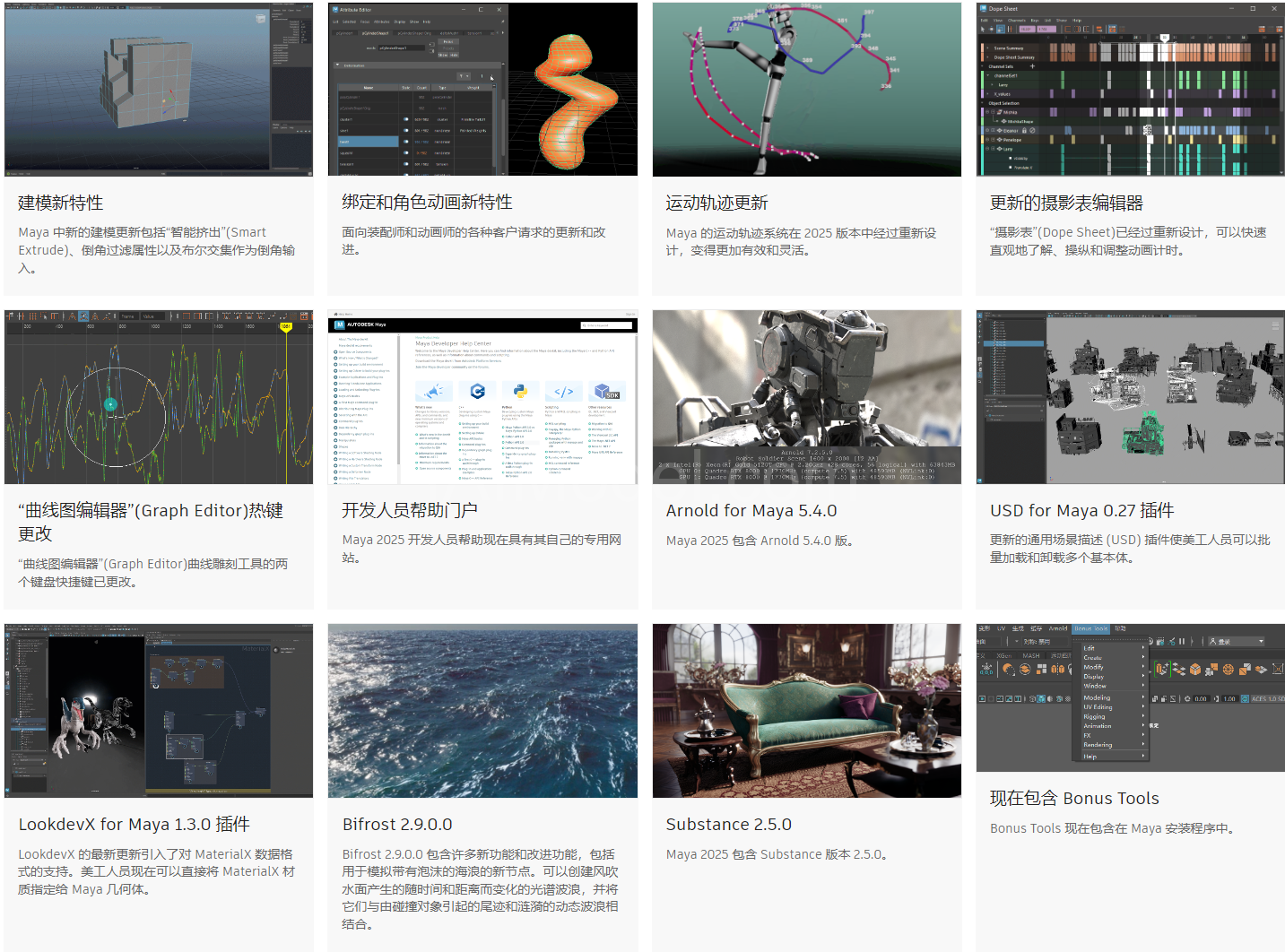Click the 开发人员帮助门户 heading link
1285x952 pixels.
click(410, 510)
